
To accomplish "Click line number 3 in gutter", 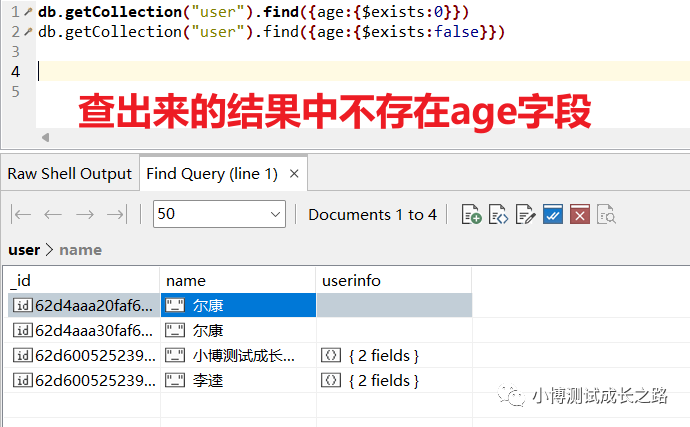I will (15, 52).
